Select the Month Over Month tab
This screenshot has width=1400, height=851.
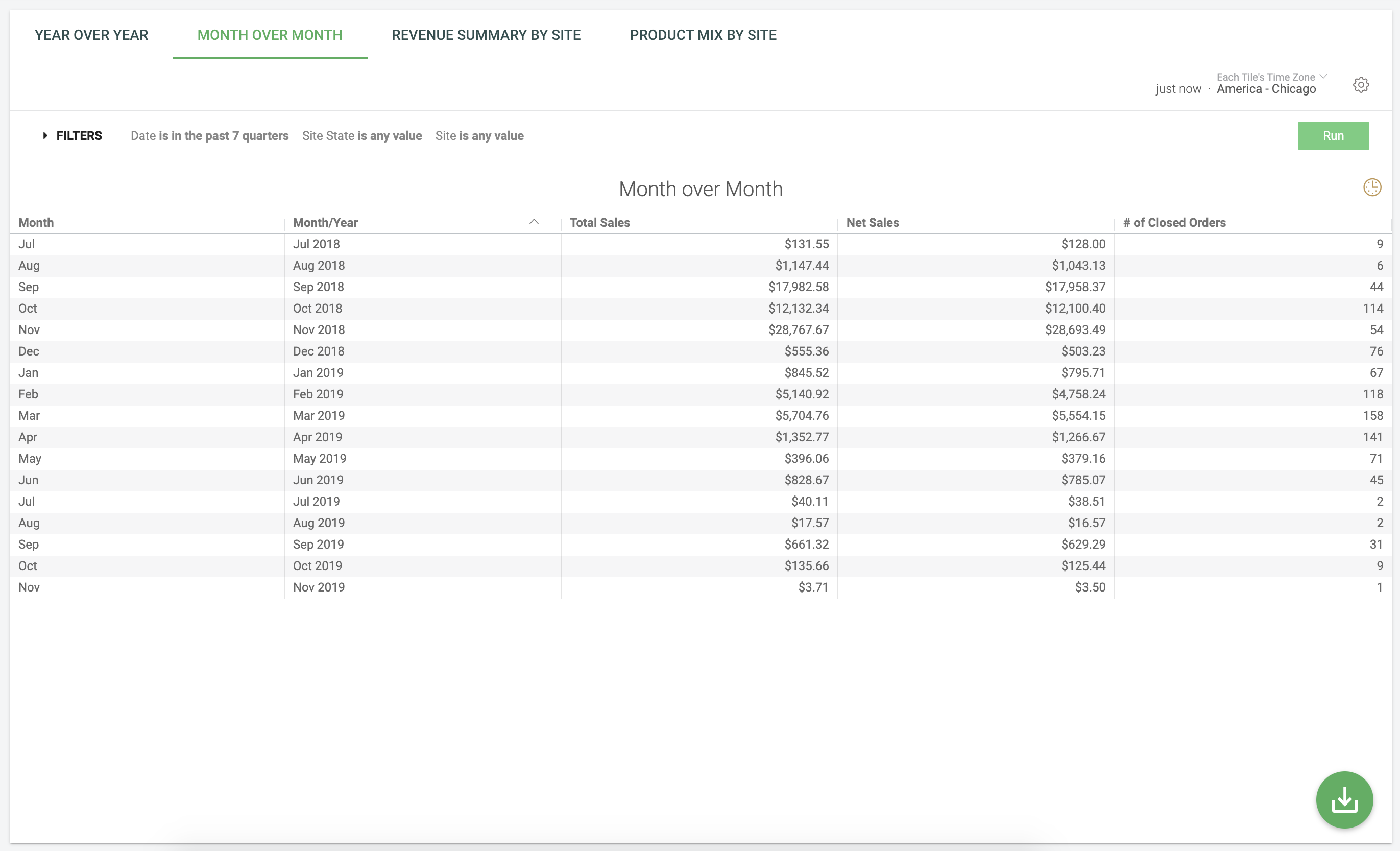(270, 35)
